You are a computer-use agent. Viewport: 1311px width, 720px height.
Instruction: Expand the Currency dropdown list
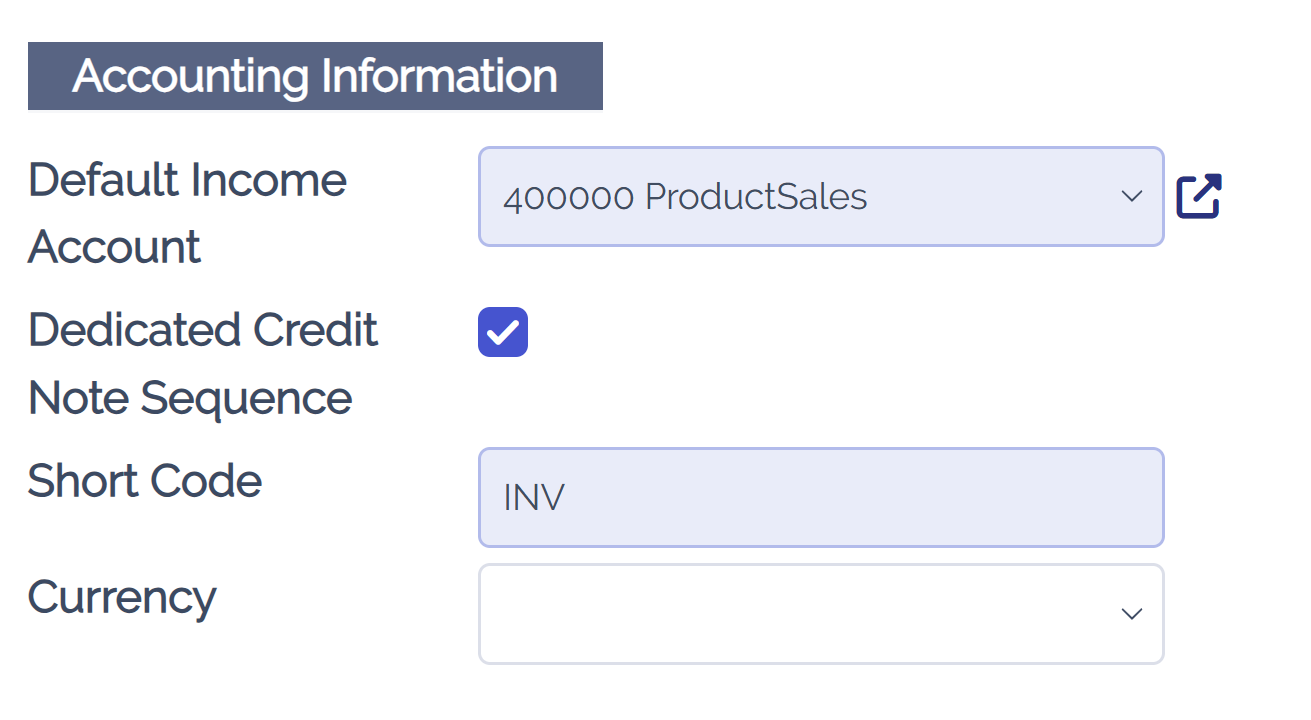click(820, 613)
